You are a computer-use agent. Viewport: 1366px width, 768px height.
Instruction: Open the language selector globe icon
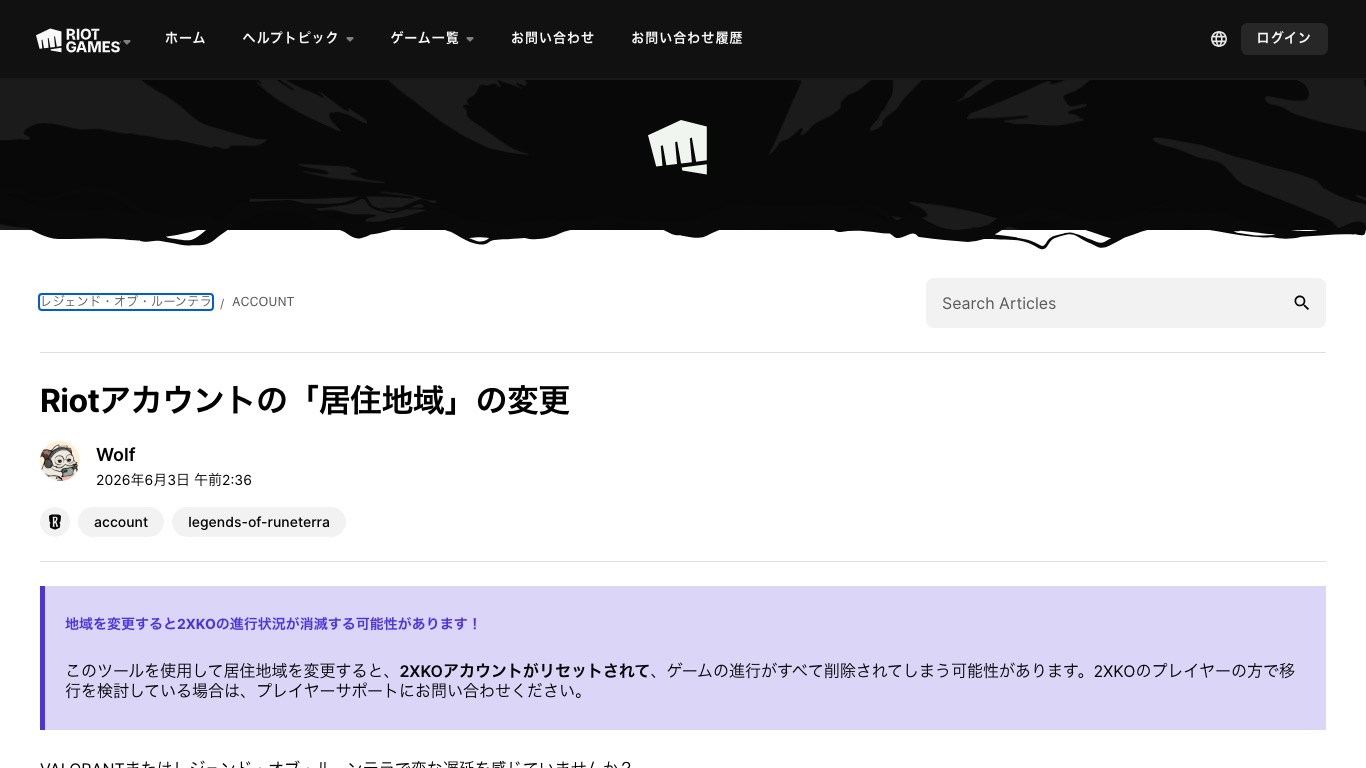click(1218, 39)
